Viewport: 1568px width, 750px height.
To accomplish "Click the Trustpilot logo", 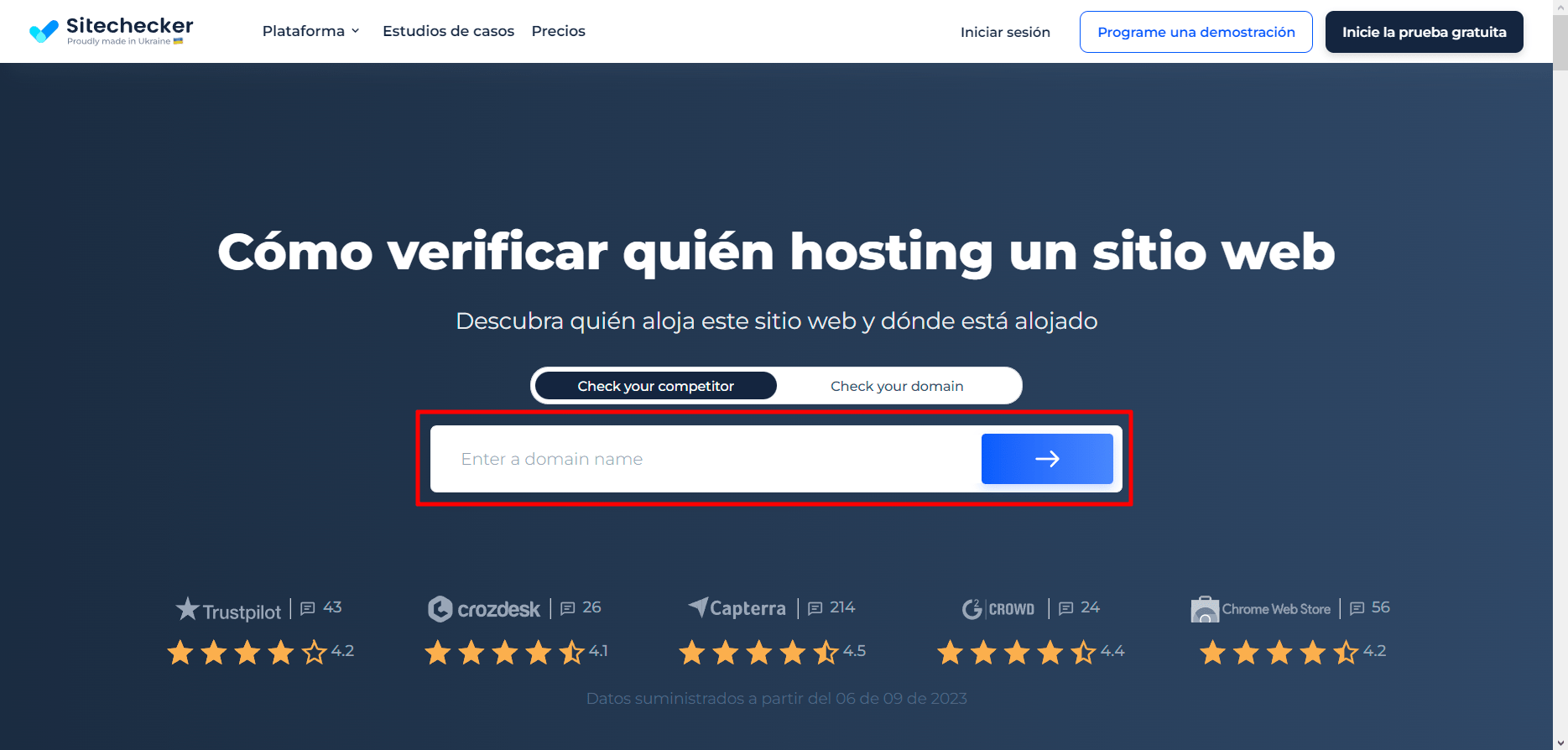I will tap(228, 610).
